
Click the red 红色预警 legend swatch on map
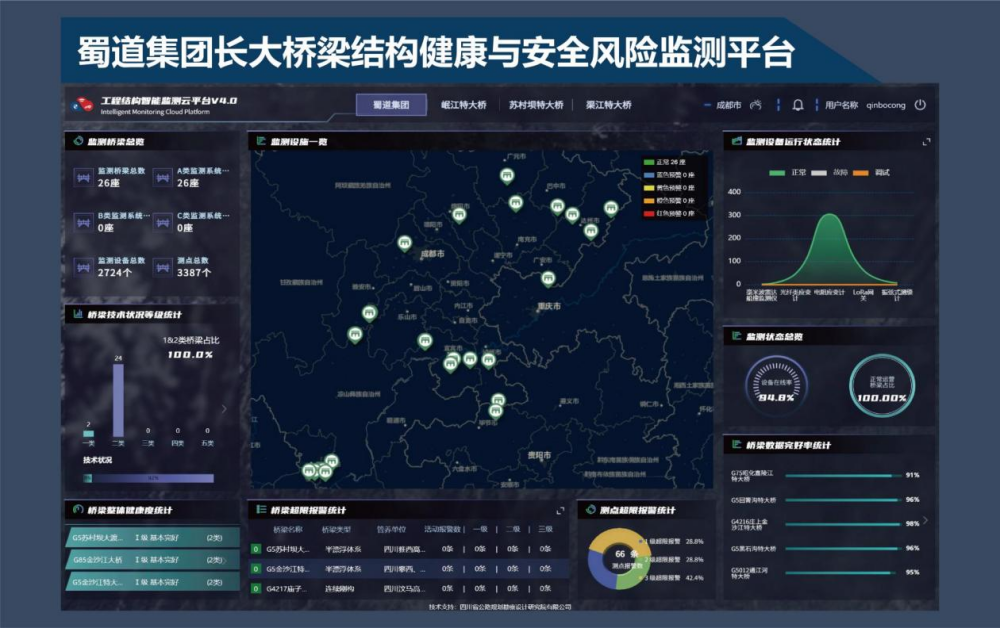pos(649,214)
